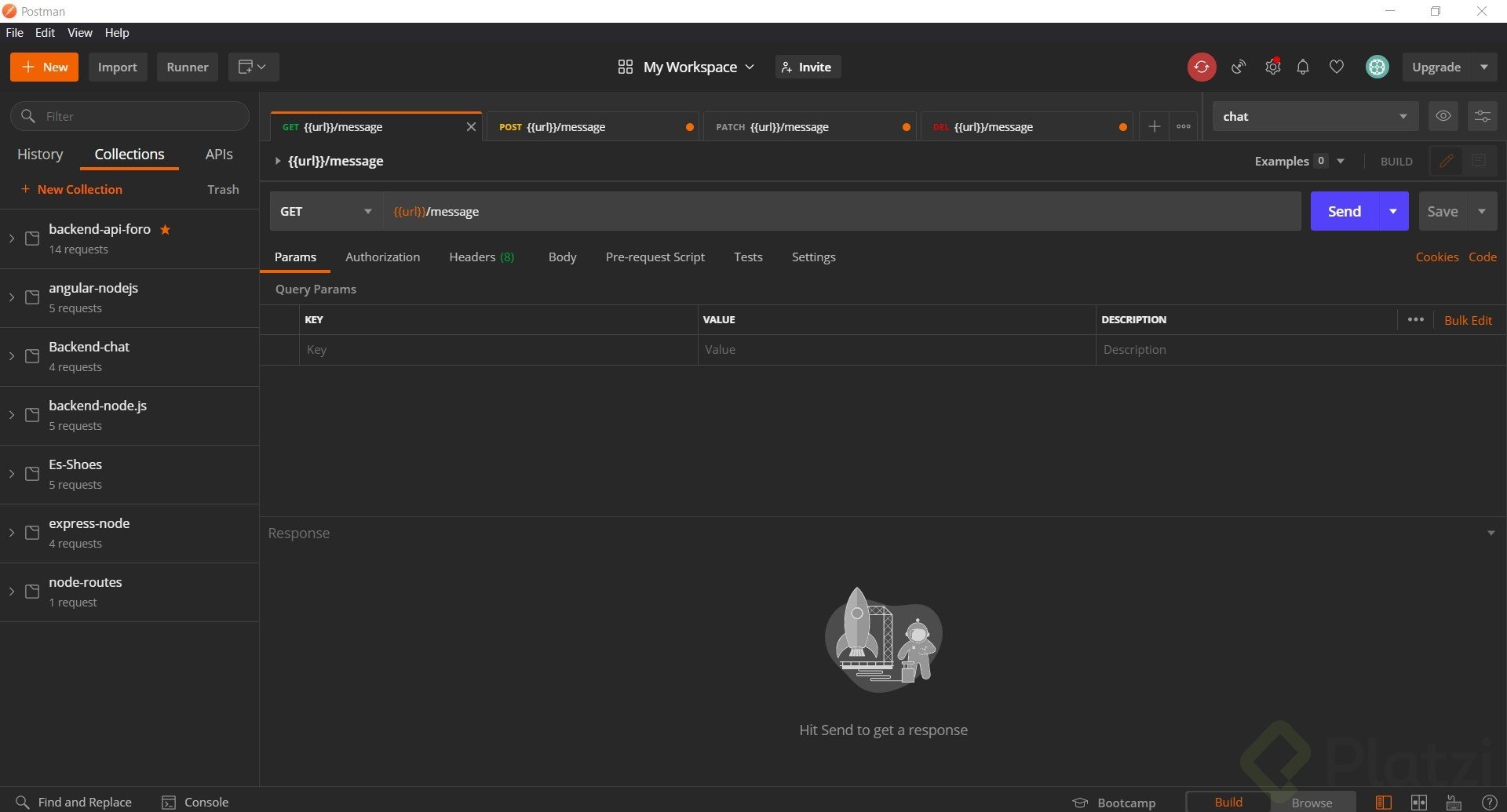Click the environment quick look eye icon
The height and width of the screenshot is (812, 1507).
tap(1443, 116)
